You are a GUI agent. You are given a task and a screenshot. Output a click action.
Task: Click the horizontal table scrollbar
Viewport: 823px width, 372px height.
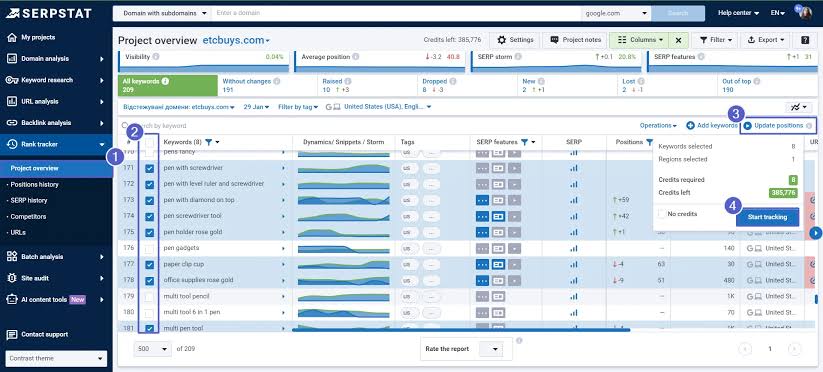click(x=461, y=330)
